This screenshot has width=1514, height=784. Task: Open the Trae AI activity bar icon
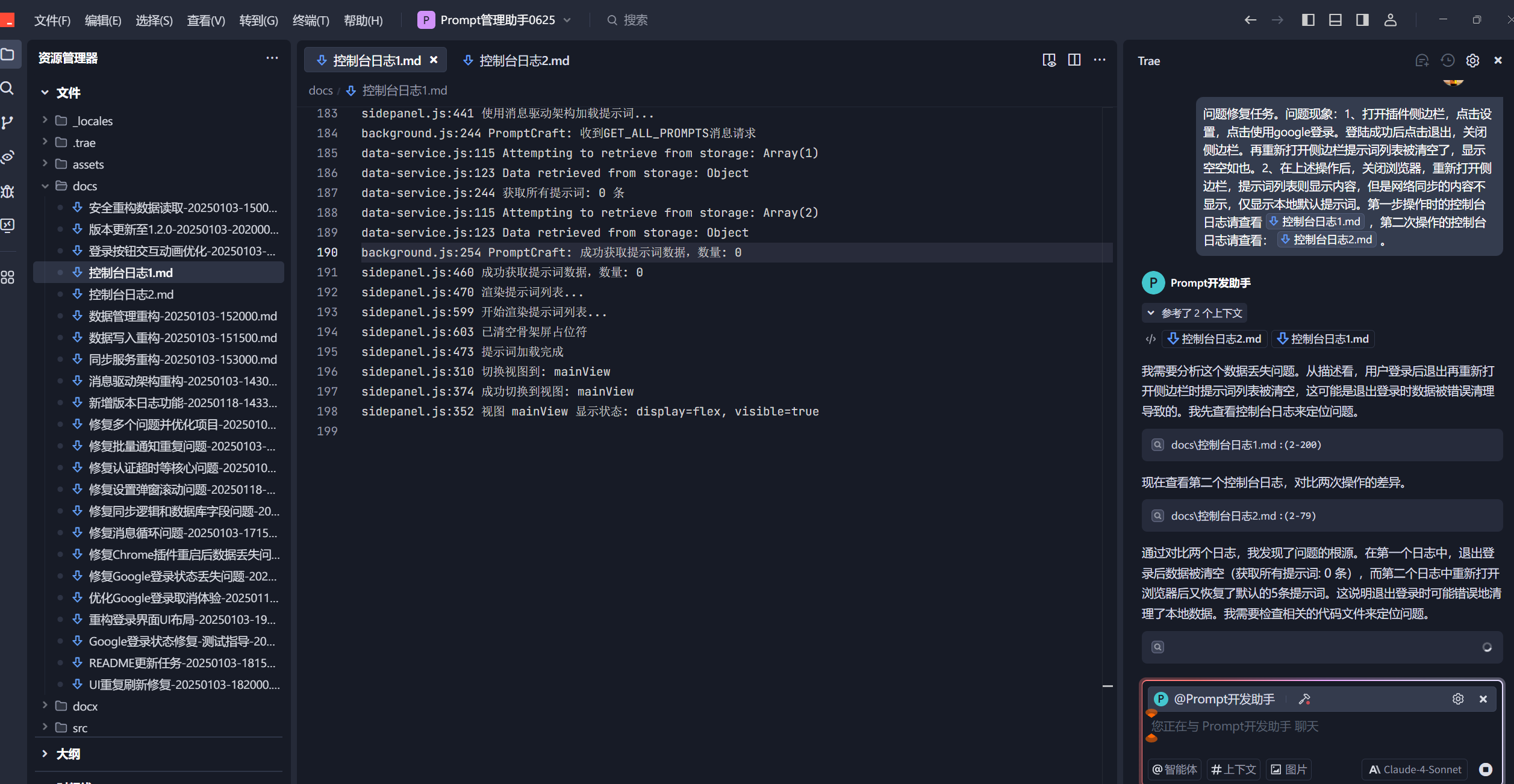click(8, 157)
